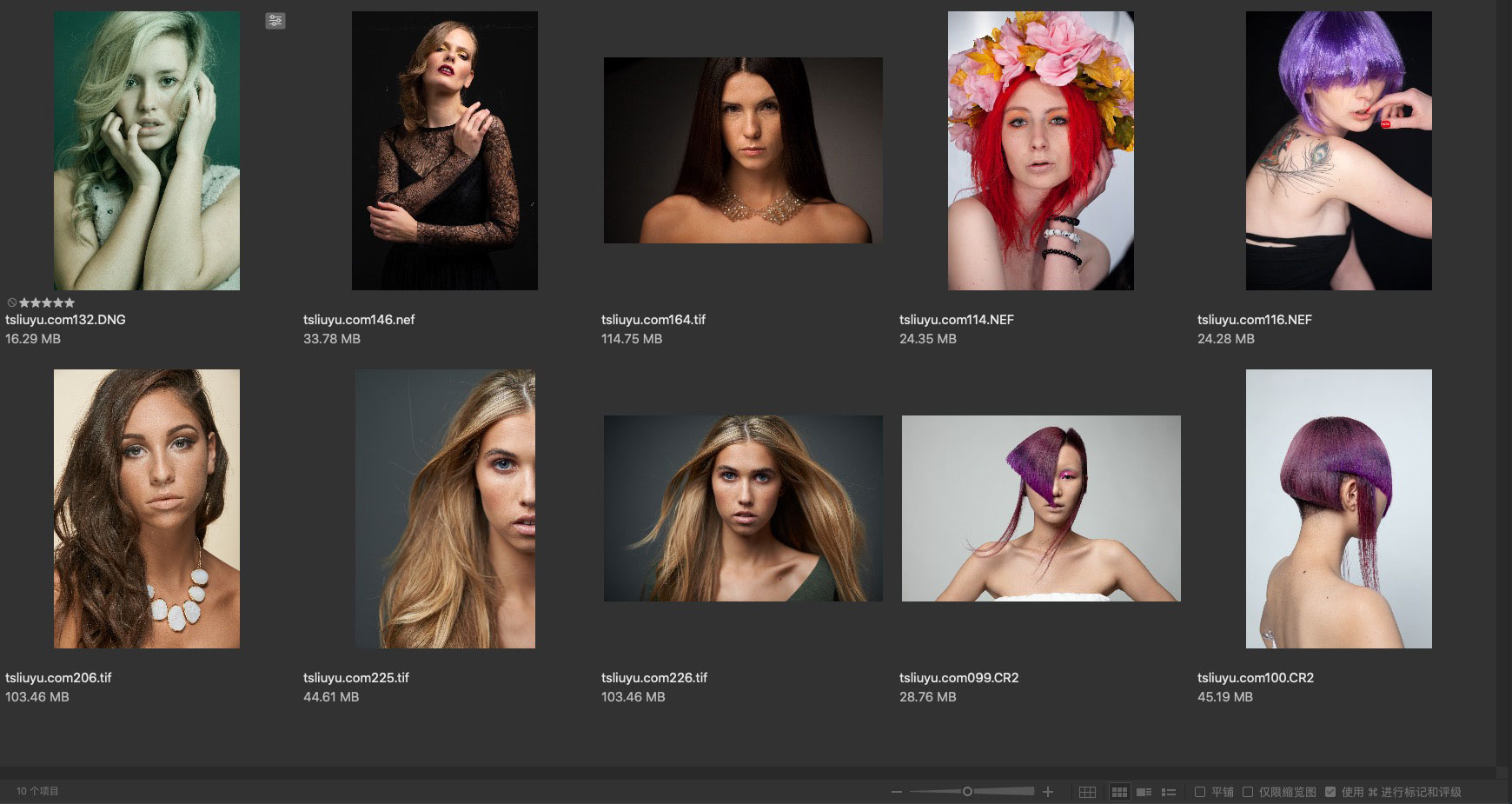
Task: Switch to the thumbnail-only grid view
Action: 1119,792
